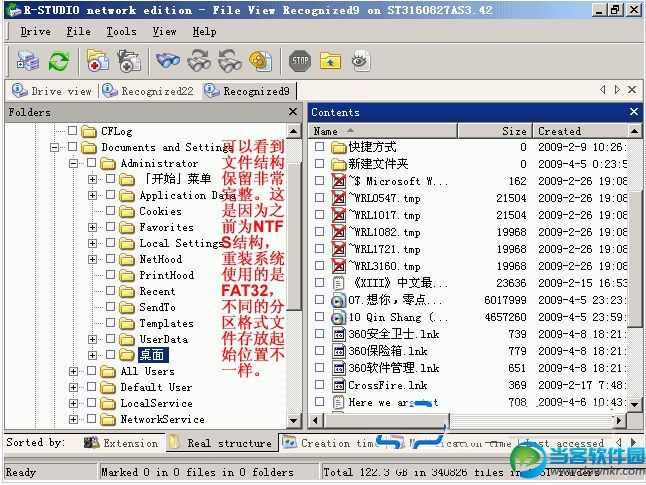
Task: Sort by Creation time
Action: coord(330,443)
